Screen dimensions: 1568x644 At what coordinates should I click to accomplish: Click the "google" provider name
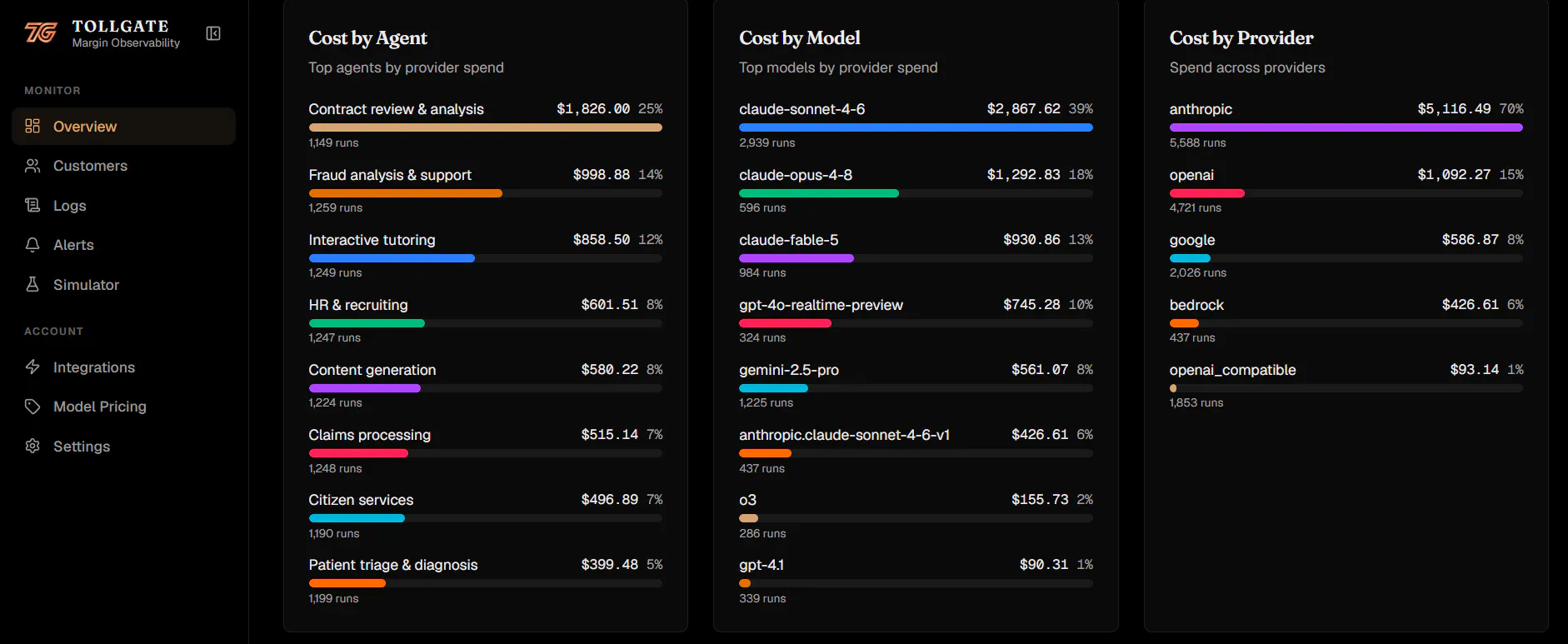1192,240
